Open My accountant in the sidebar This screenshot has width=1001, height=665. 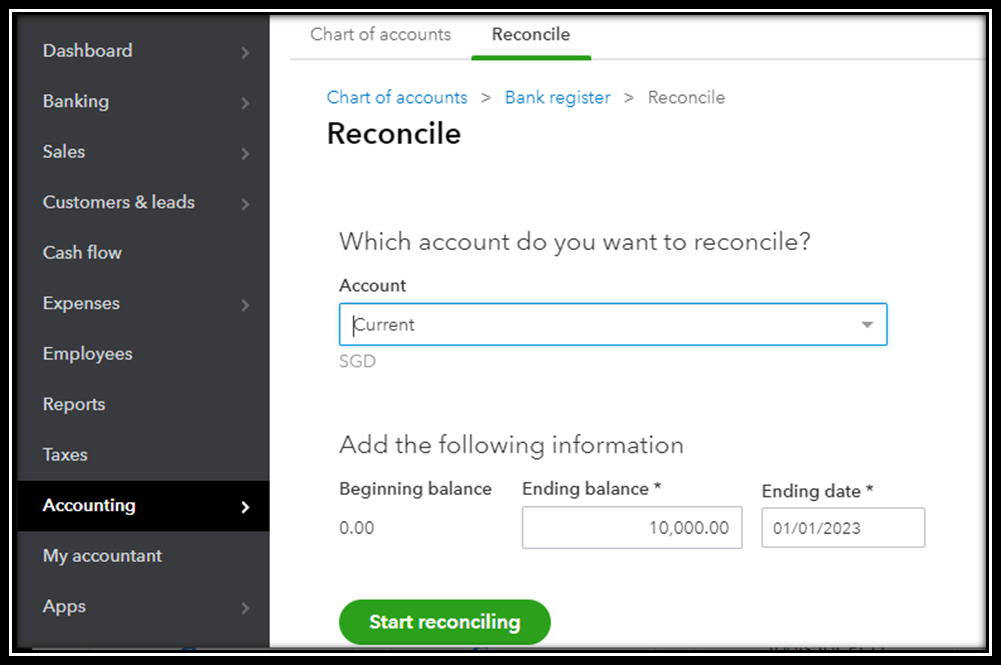point(102,556)
